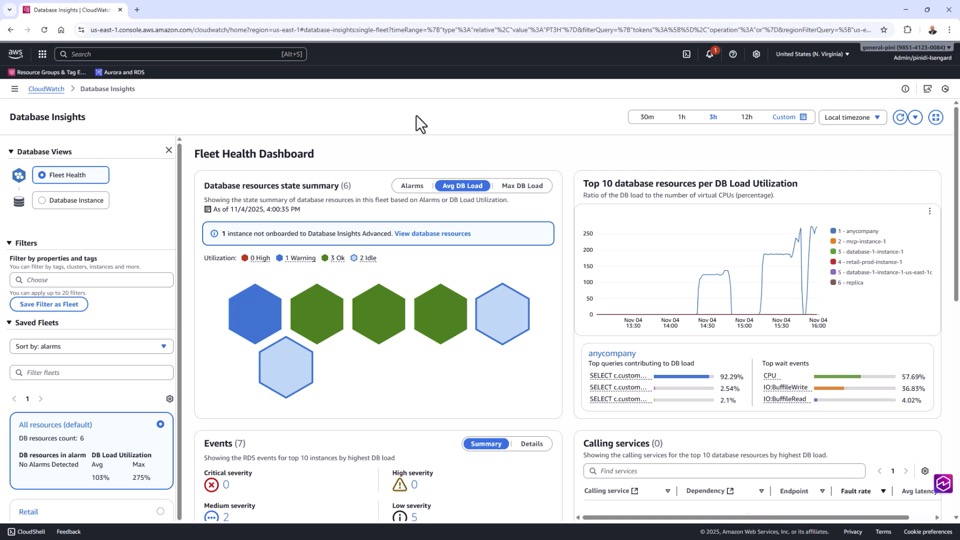
Task: Select the Retail fleet radio button
Action: (x=160, y=511)
